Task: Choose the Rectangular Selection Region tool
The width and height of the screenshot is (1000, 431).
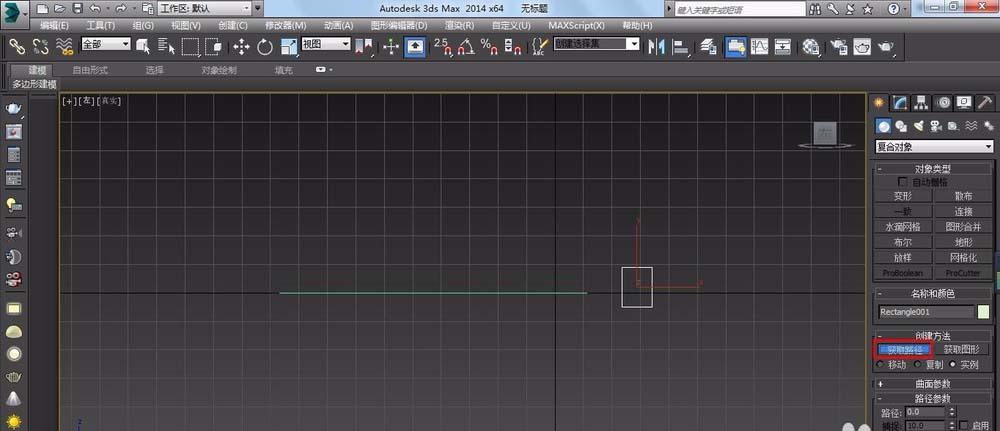Action: coord(190,46)
